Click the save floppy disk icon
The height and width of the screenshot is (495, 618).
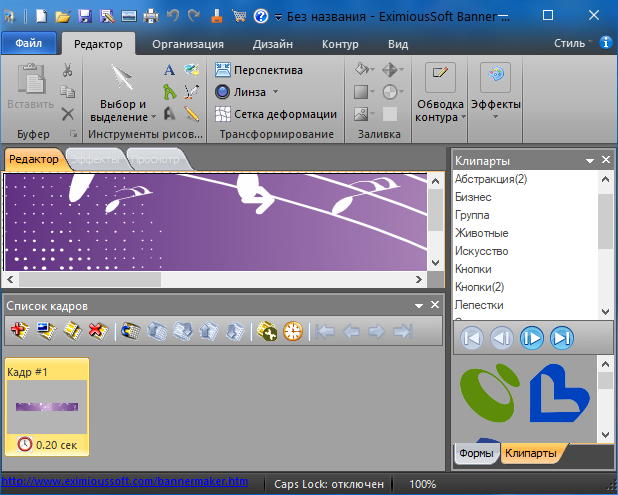[x=85, y=16]
